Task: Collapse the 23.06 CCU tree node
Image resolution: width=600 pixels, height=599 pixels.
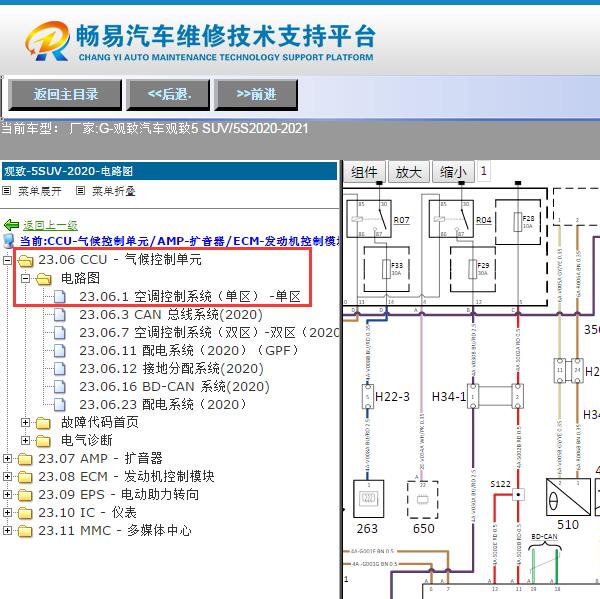Action: click(x=7, y=260)
